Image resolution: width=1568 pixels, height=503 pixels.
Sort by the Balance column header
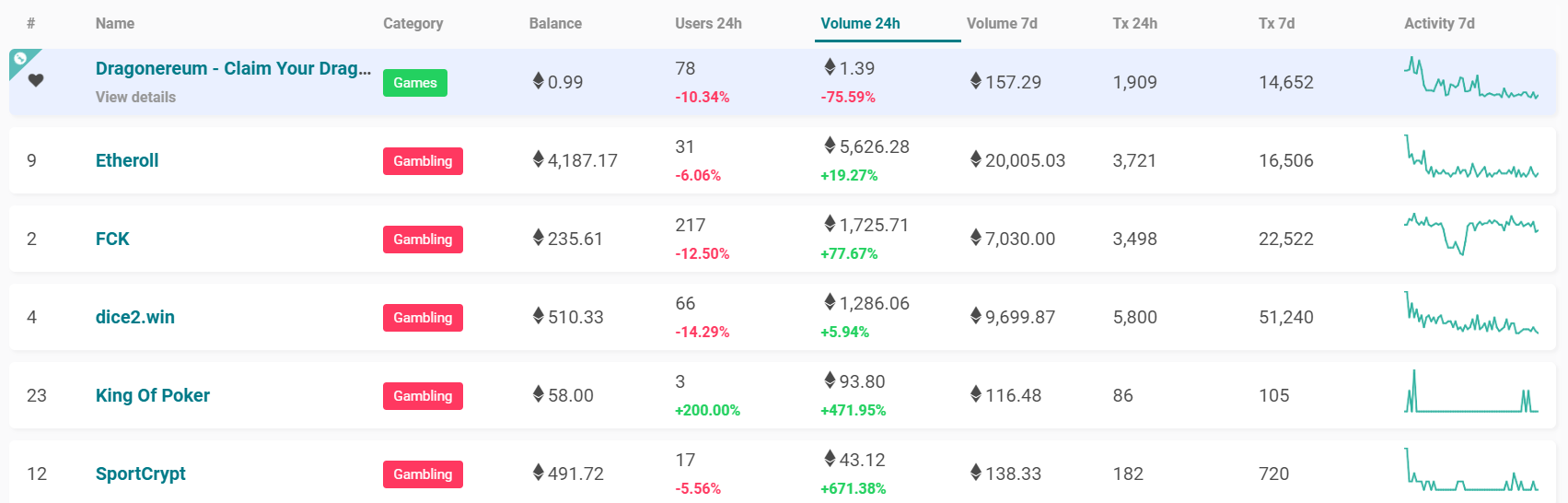coord(555,23)
